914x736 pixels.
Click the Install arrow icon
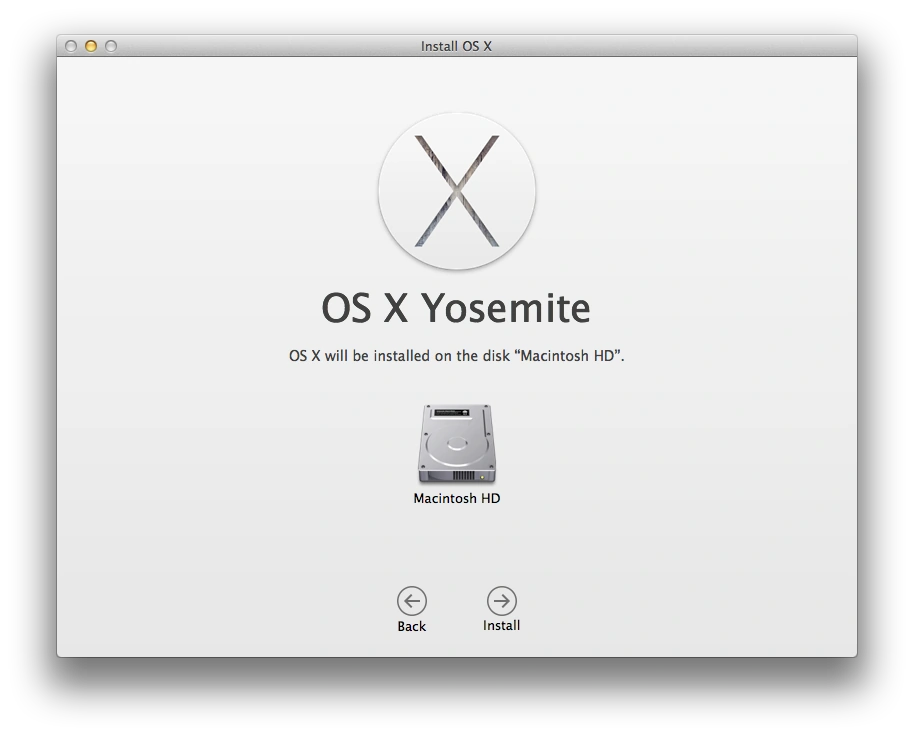point(501,601)
